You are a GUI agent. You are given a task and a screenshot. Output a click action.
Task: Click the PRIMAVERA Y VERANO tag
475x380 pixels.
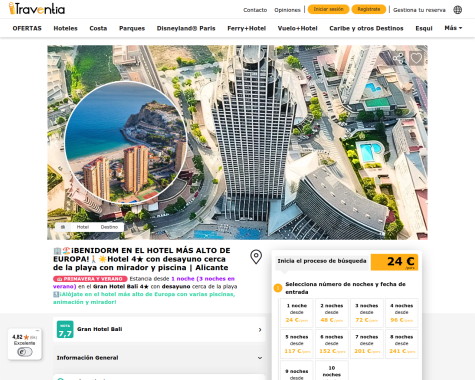pos(90,279)
